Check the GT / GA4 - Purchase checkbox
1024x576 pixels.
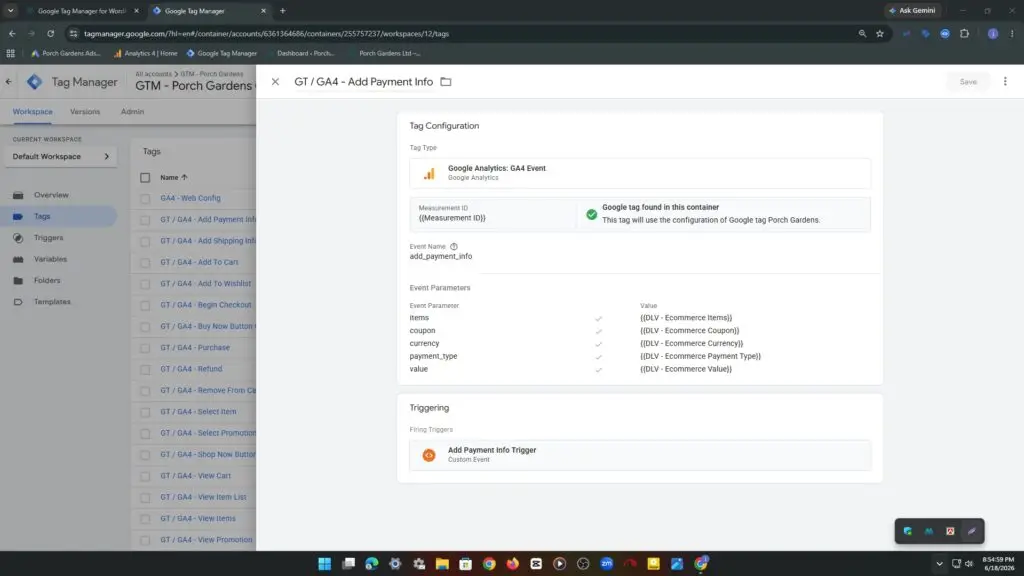(x=145, y=348)
